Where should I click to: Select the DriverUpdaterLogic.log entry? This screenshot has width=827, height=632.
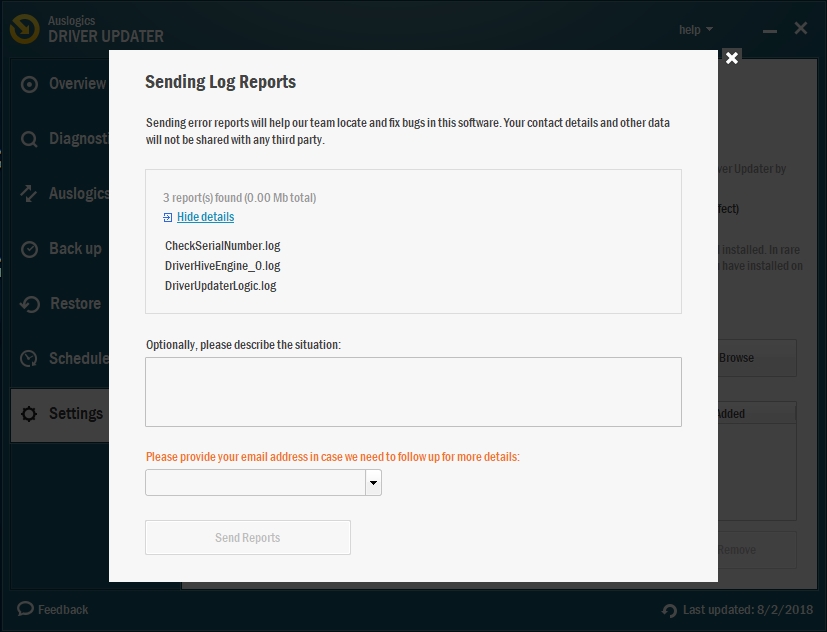coord(220,286)
